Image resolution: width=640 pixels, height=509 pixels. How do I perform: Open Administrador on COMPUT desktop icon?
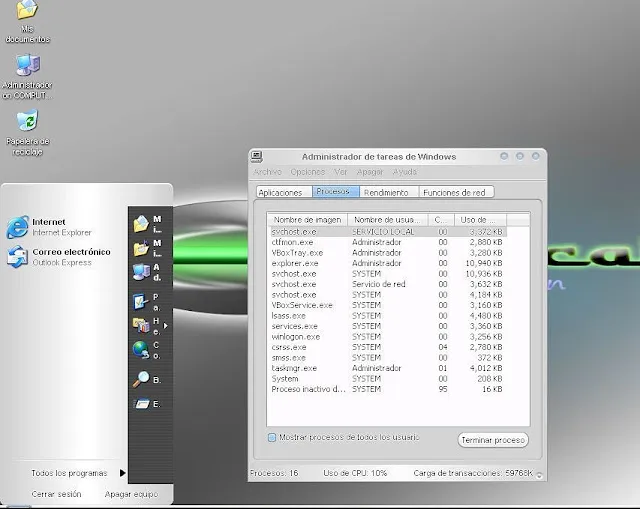[27, 77]
